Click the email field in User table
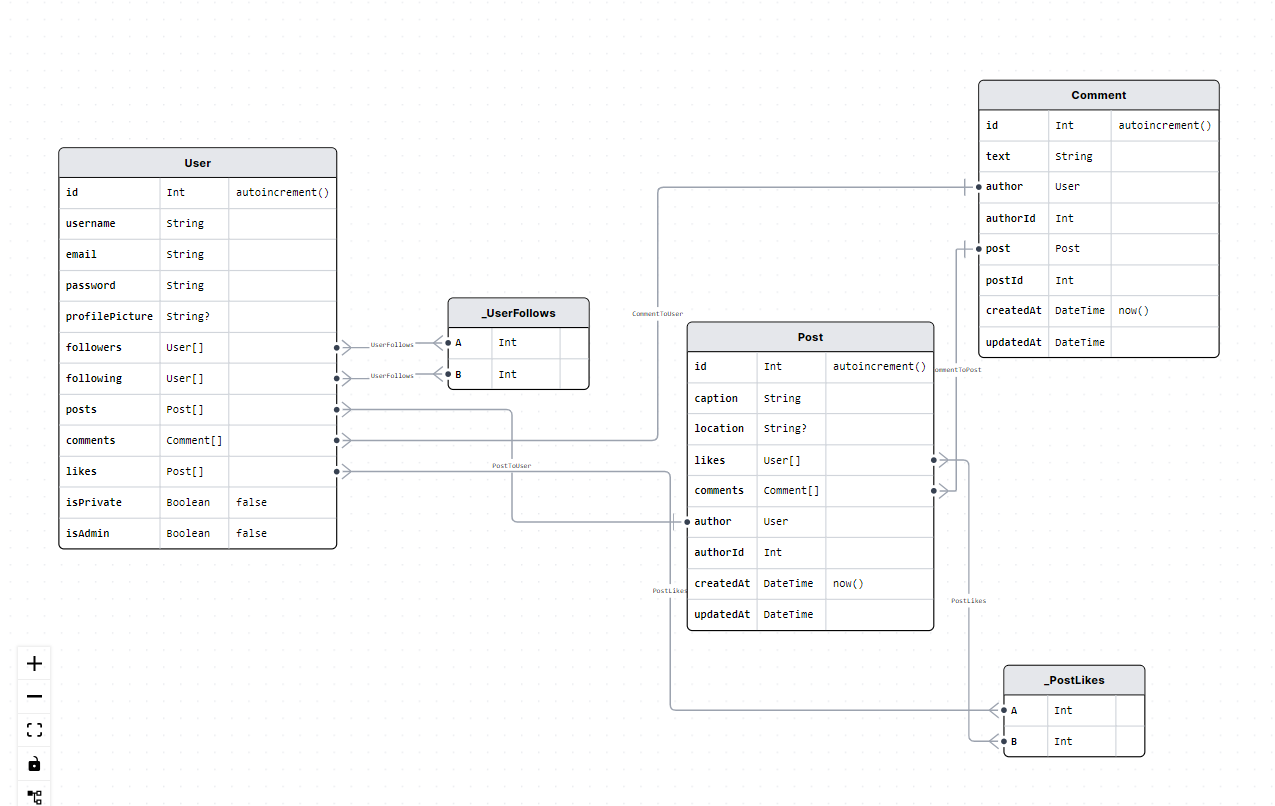 [81, 254]
